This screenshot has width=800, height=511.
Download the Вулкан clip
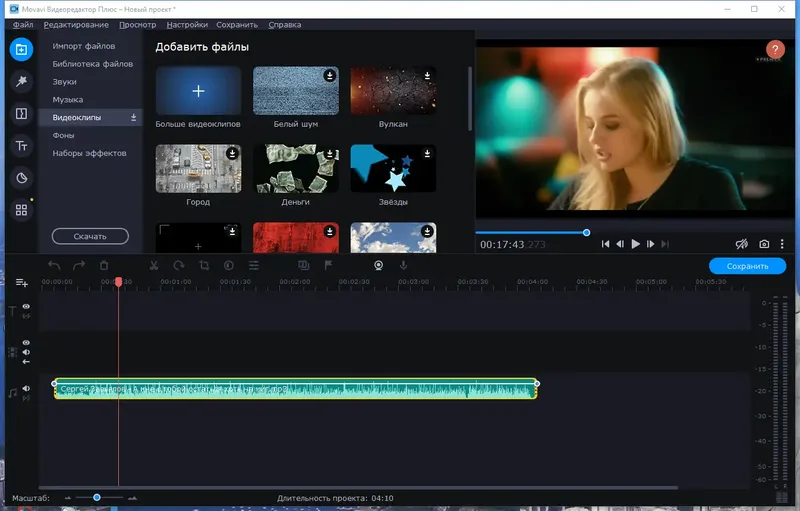click(x=427, y=75)
